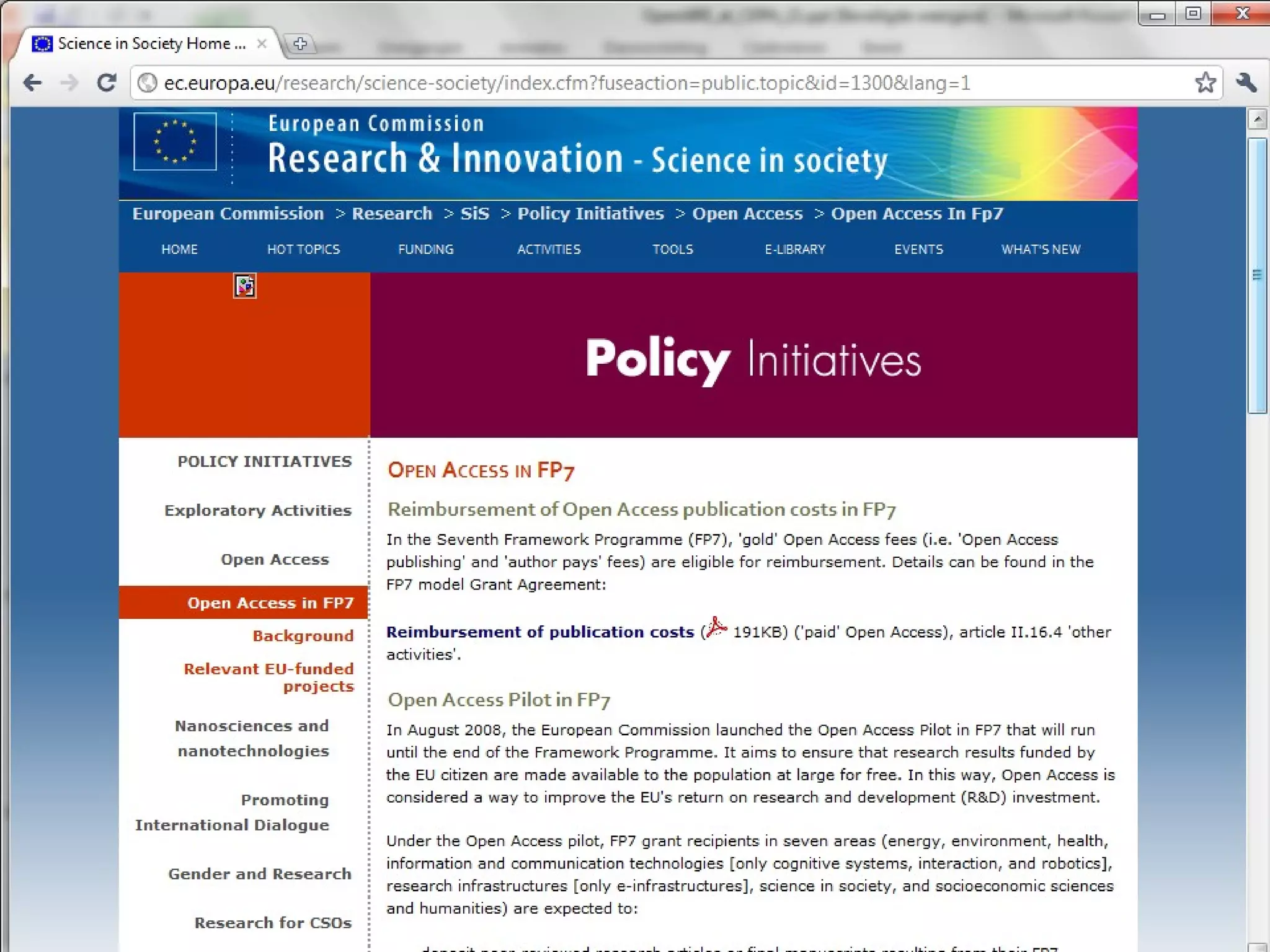Screen dimensions: 1270x952
Task: Open the E-LIBRARY menu item
Action: (x=795, y=249)
